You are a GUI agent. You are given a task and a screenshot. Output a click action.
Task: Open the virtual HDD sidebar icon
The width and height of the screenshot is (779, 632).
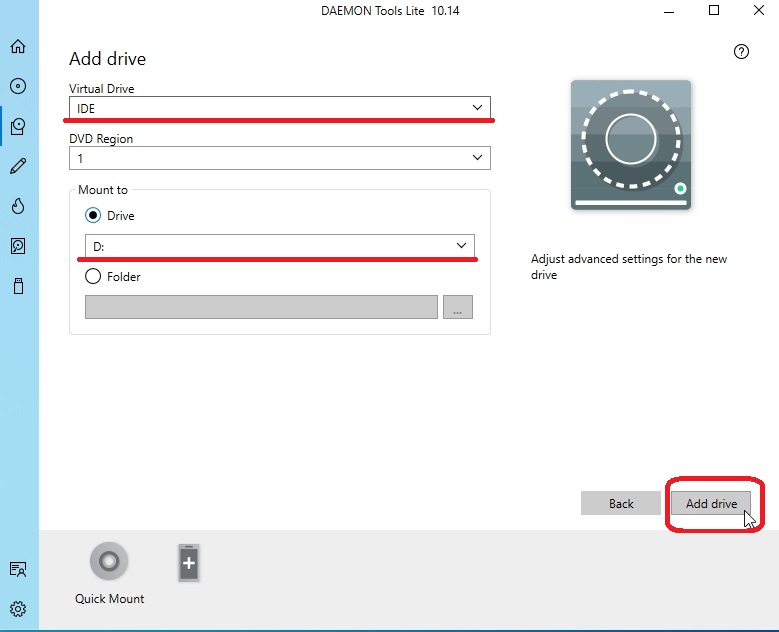pyautogui.click(x=18, y=246)
